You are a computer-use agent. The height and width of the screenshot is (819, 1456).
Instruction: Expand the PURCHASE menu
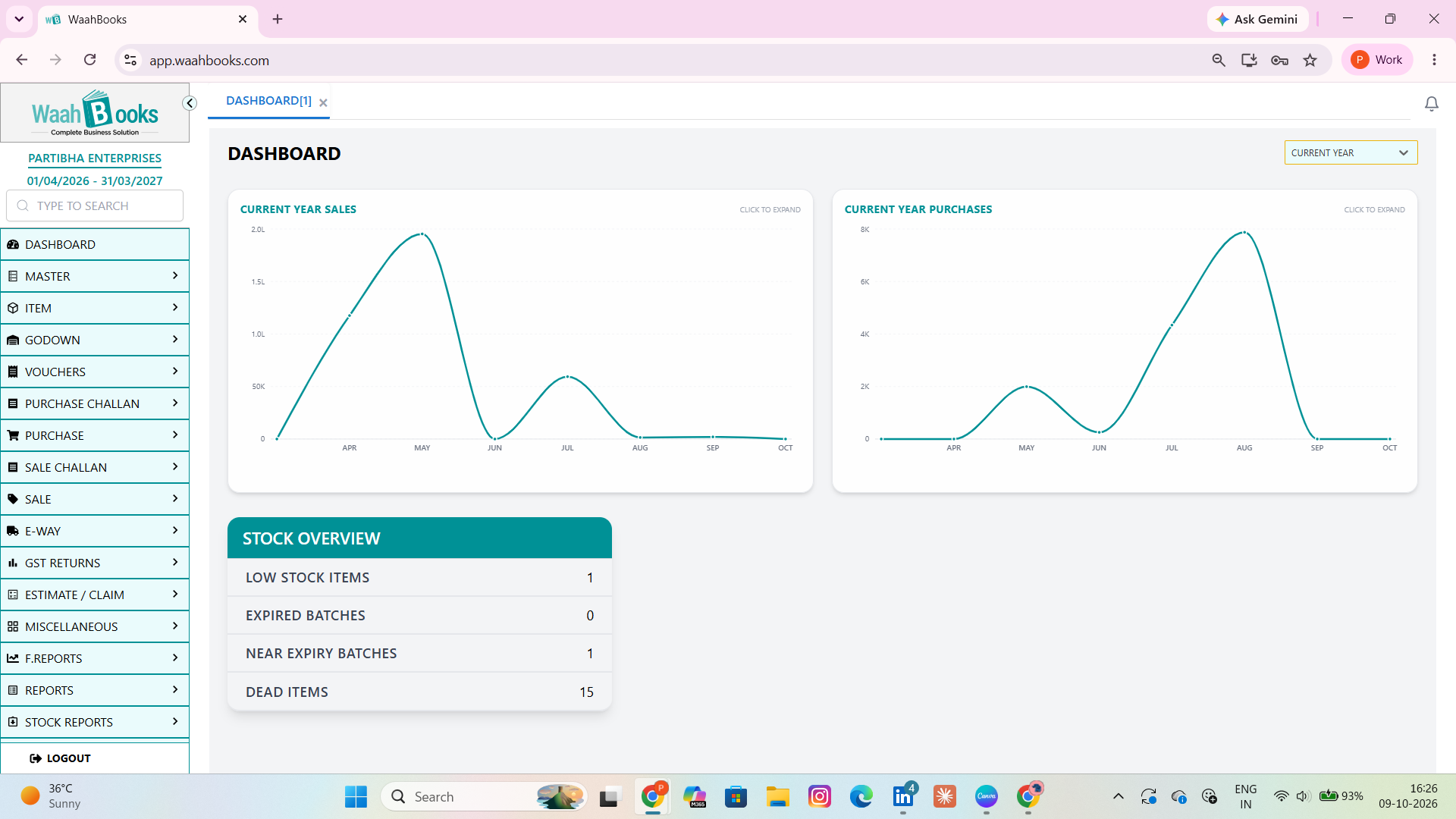pos(95,435)
